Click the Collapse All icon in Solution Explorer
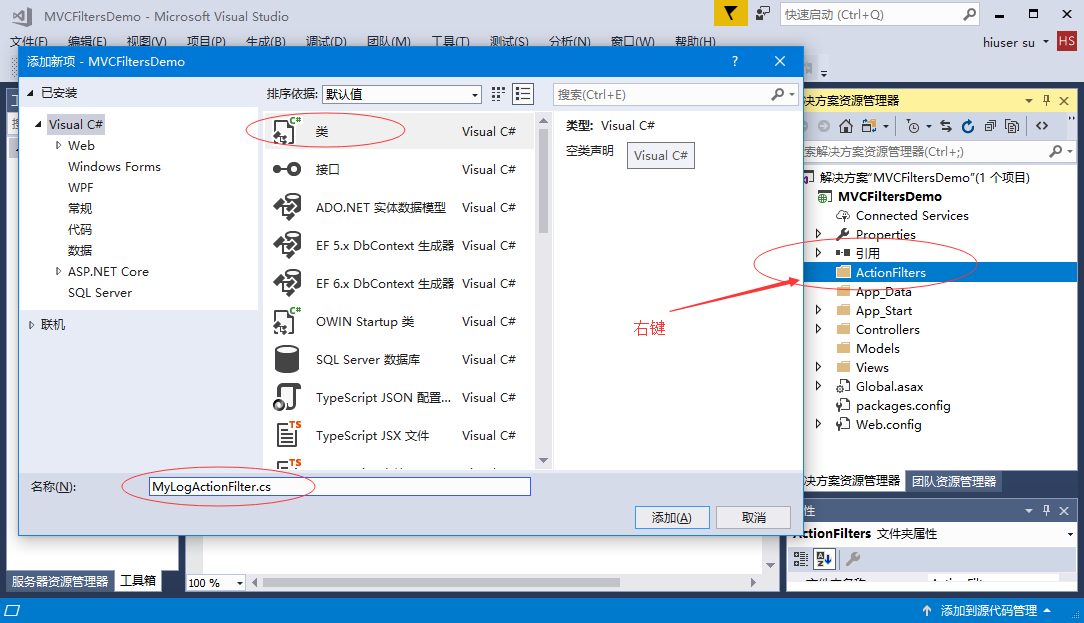 [990, 126]
